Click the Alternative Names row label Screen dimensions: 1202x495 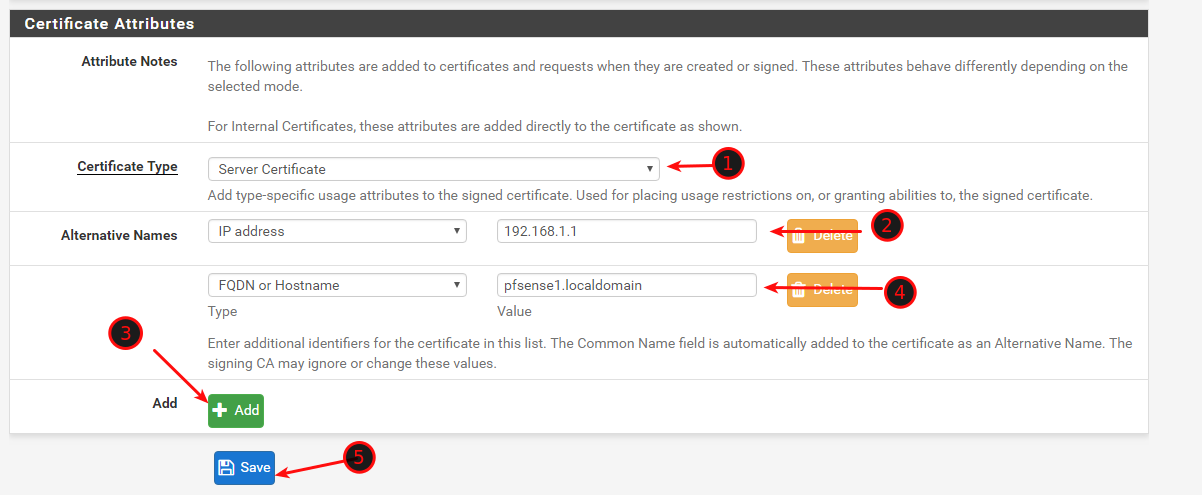[x=119, y=236]
